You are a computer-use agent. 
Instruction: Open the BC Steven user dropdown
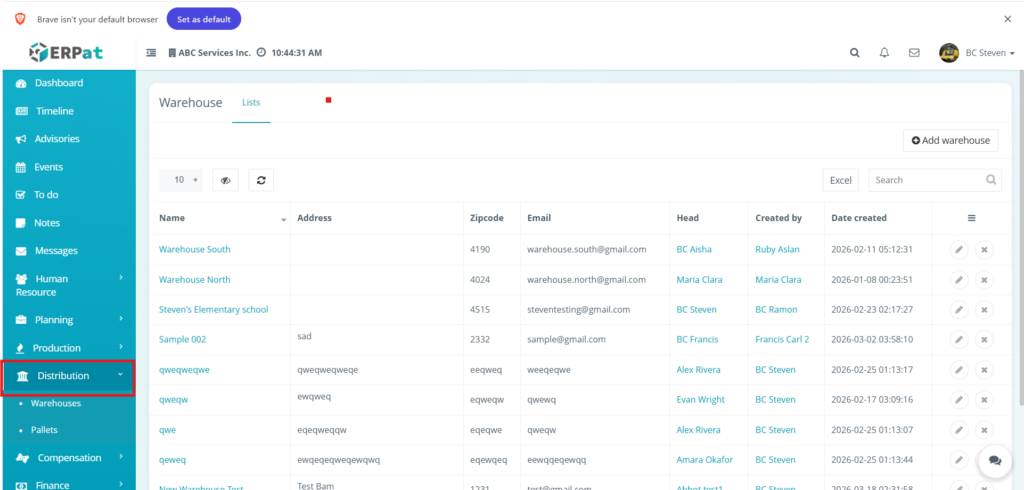tap(978, 53)
